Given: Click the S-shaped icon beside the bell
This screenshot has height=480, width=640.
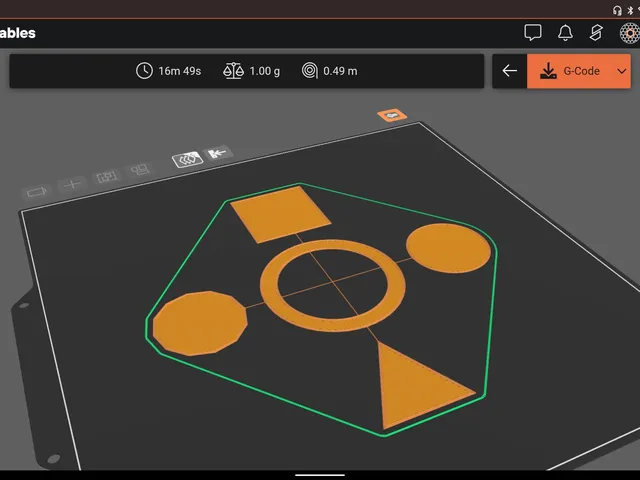Looking at the screenshot, I should click(596, 33).
